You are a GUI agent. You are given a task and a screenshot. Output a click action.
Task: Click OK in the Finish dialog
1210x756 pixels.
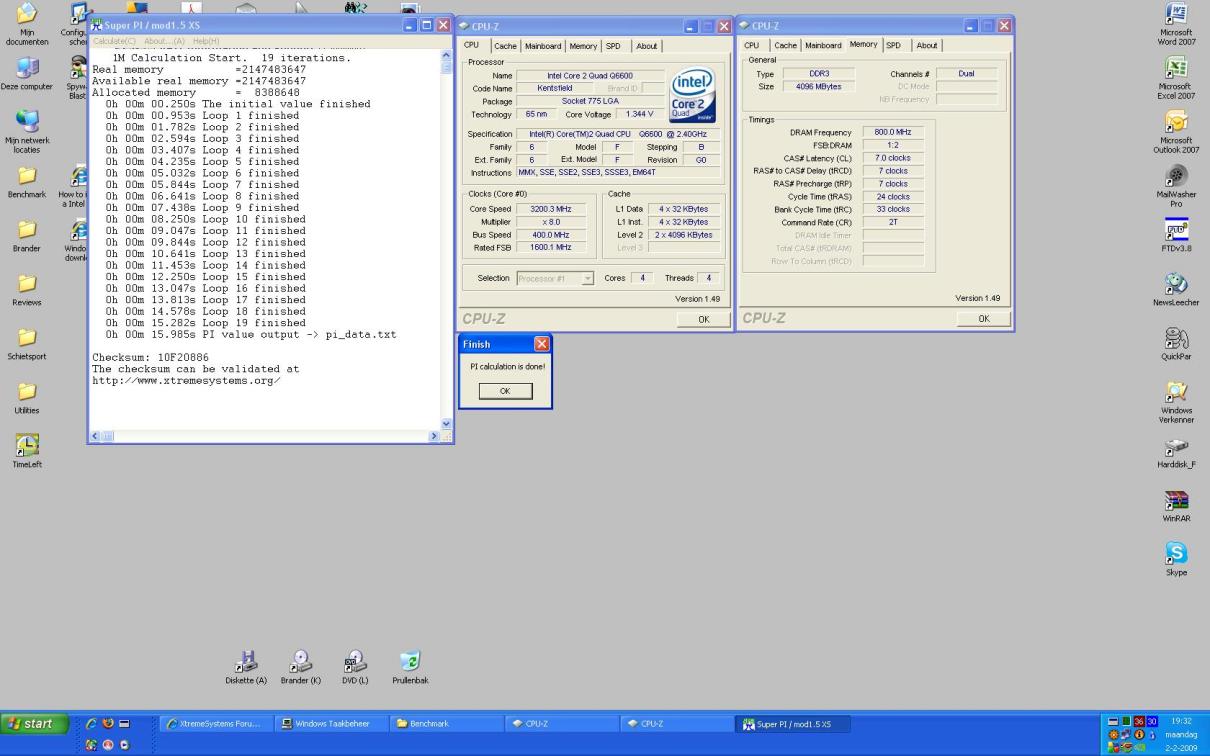click(505, 391)
